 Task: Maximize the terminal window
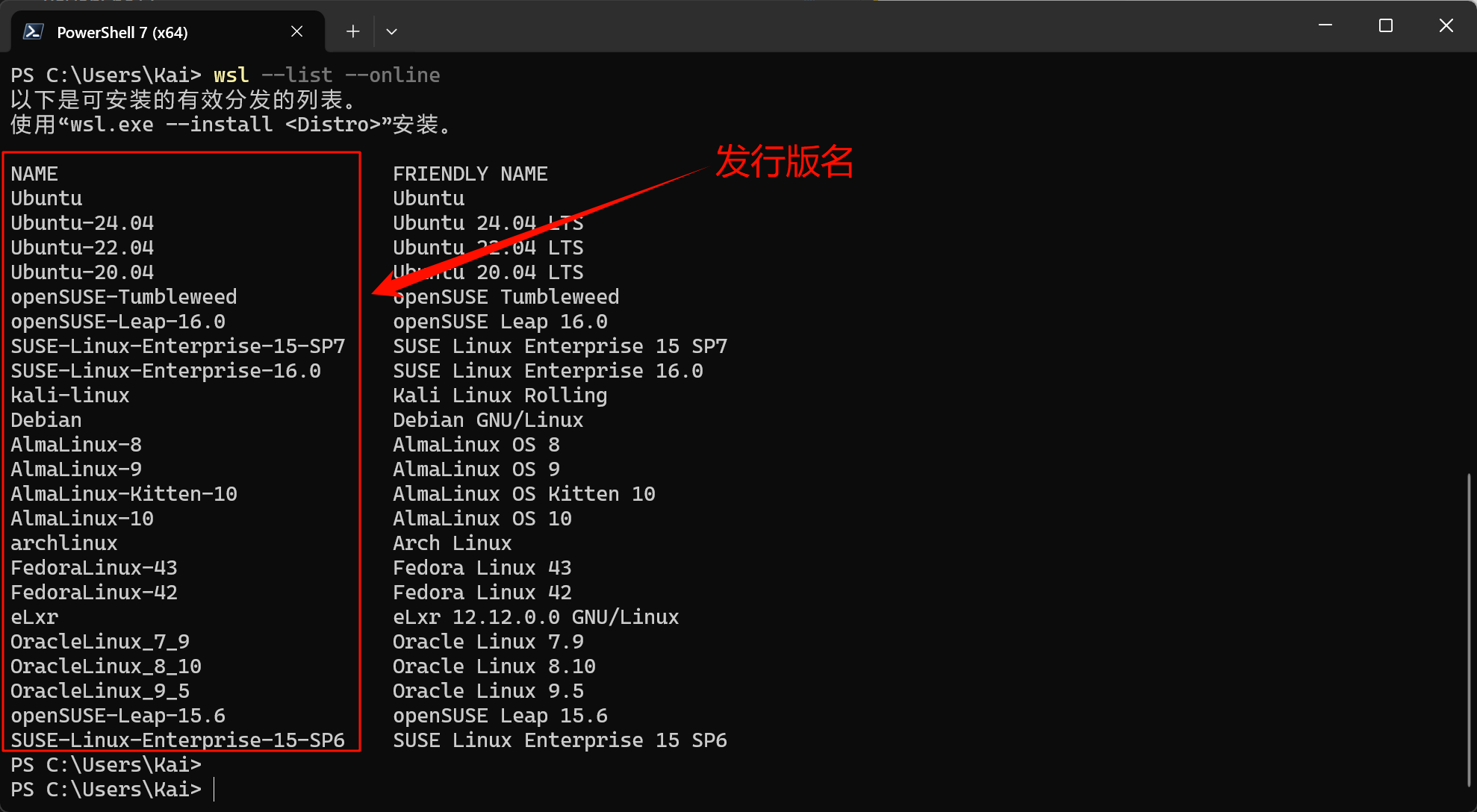(x=1385, y=25)
